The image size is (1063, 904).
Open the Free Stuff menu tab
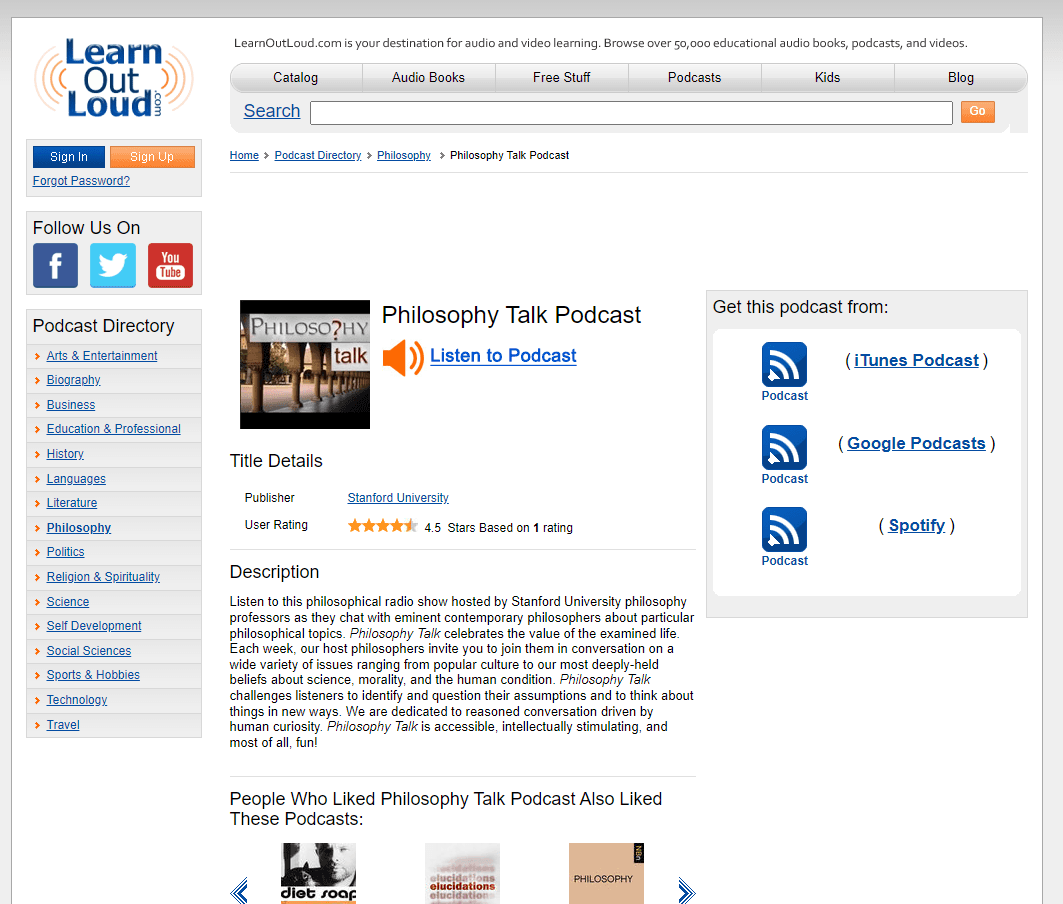(x=561, y=77)
